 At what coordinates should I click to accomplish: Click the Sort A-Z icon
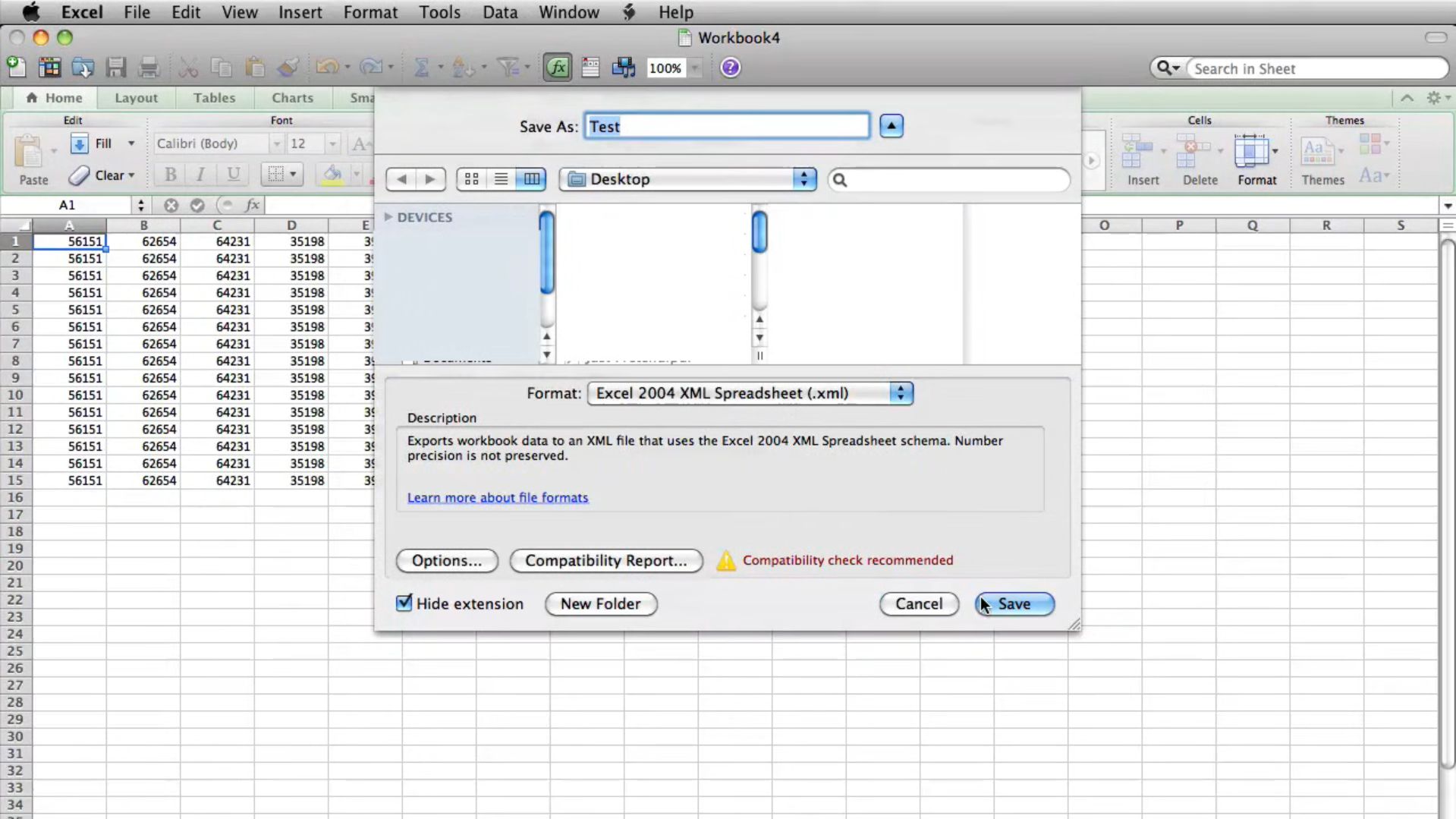[462, 68]
